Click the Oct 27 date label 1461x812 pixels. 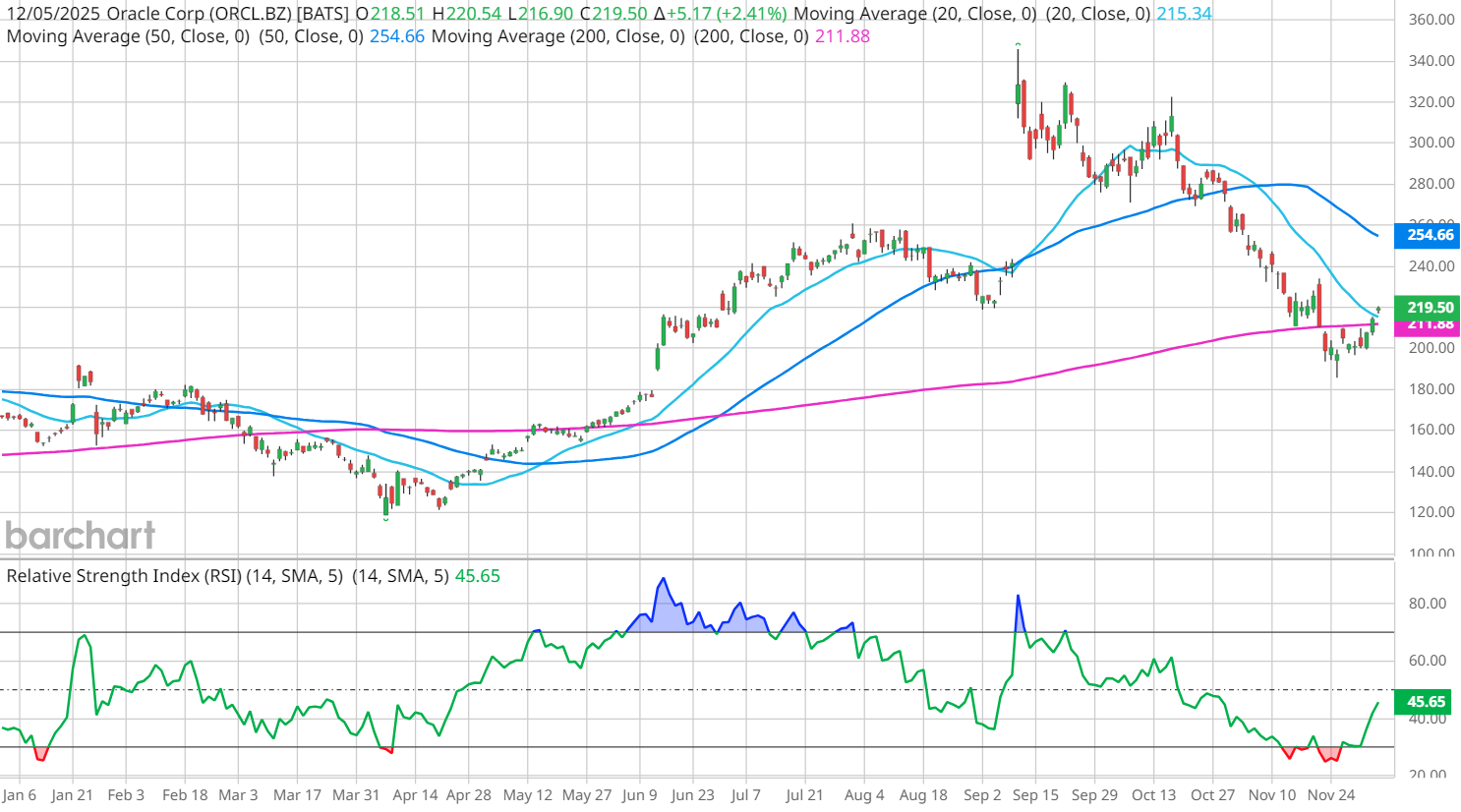[x=1212, y=795]
